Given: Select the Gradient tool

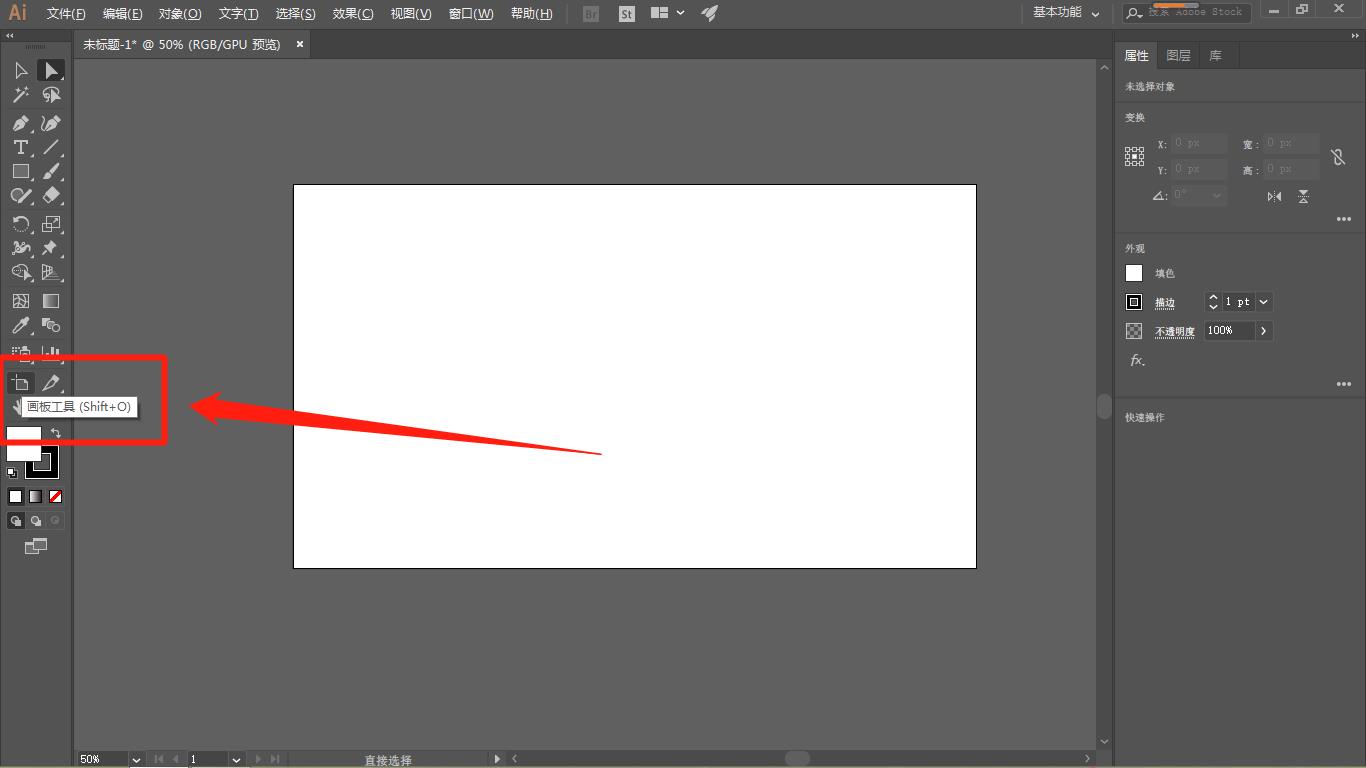Looking at the screenshot, I should (x=51, y=301).
